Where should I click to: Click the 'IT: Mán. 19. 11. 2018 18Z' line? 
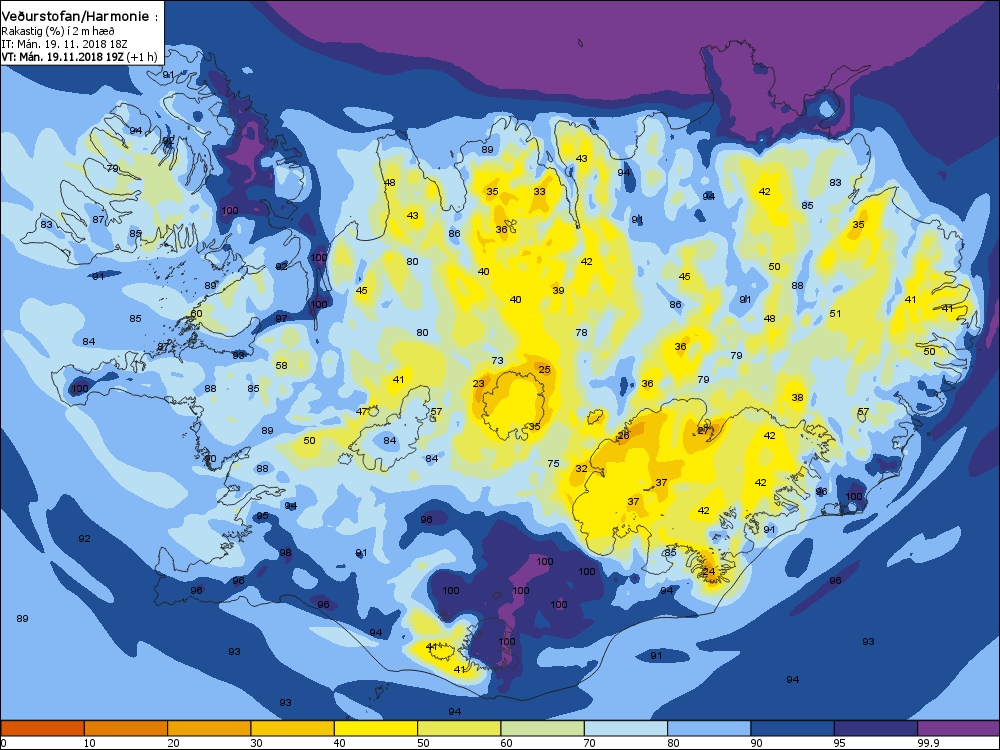click(64, 44)
